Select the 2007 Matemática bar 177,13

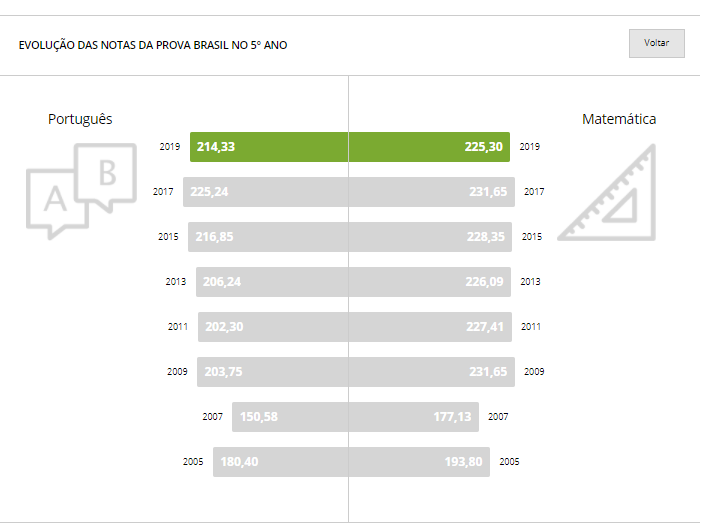coord(414,417)
